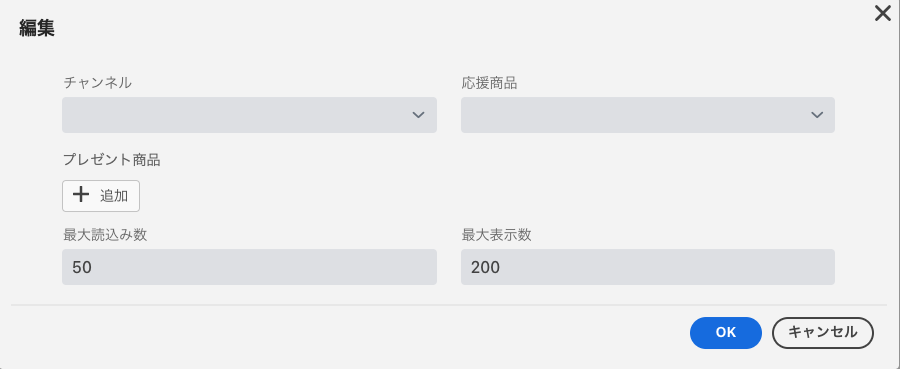The image size is (900, 369).
Task: Focus the 最大表示数 input field
Action: click(x=647, y=267)
